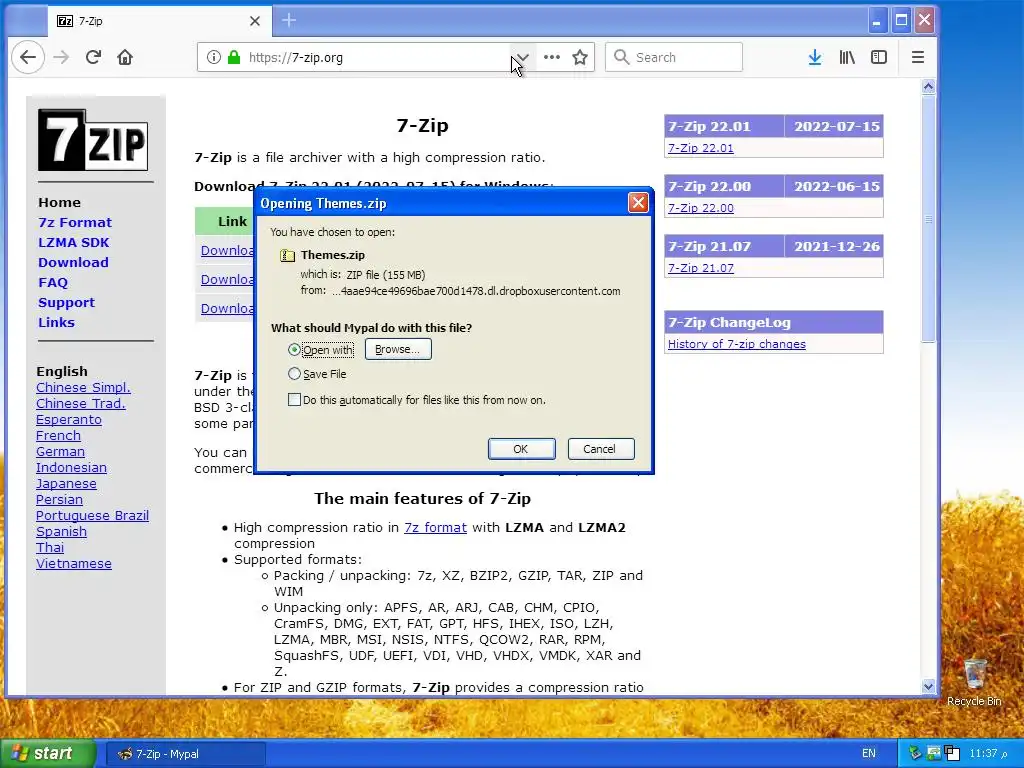
Task: Open the Windows Start menu
Action: pos(47,754)
